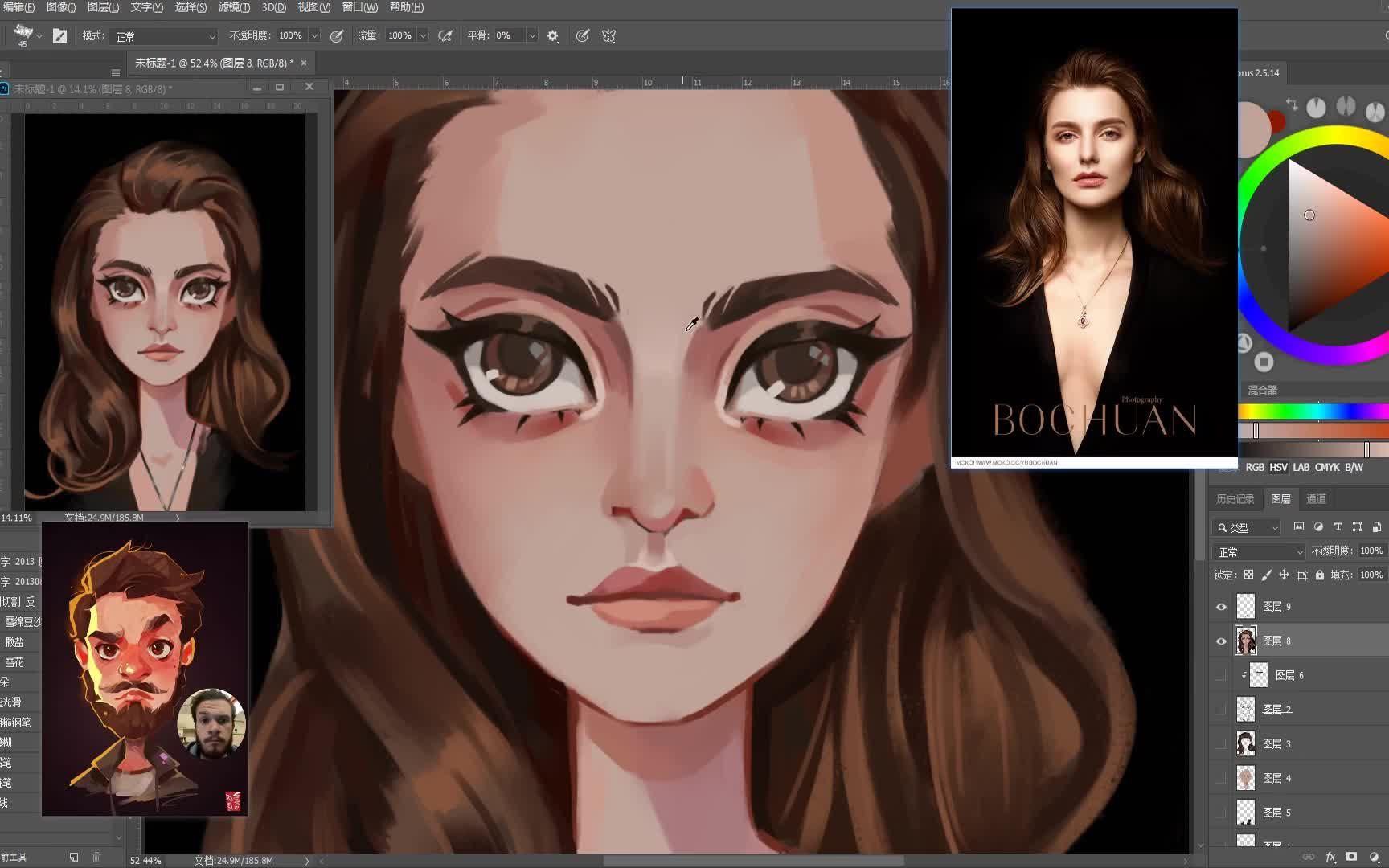1389x868 pixels.
Task: Select 图层 4 layer name
Action: pos(1276,778)
